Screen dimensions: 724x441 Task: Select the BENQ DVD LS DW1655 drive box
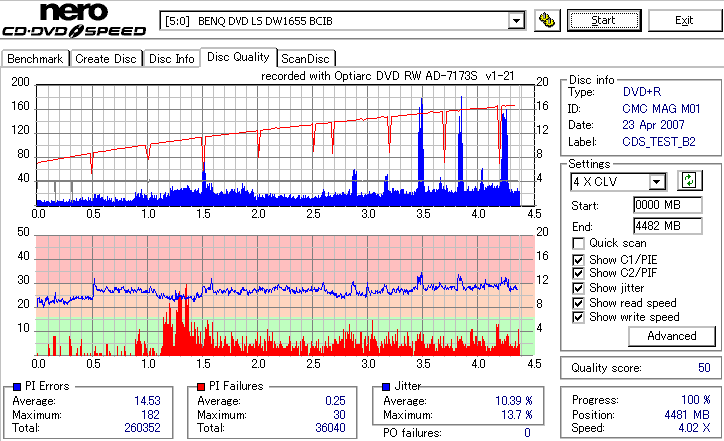[342, 21]
